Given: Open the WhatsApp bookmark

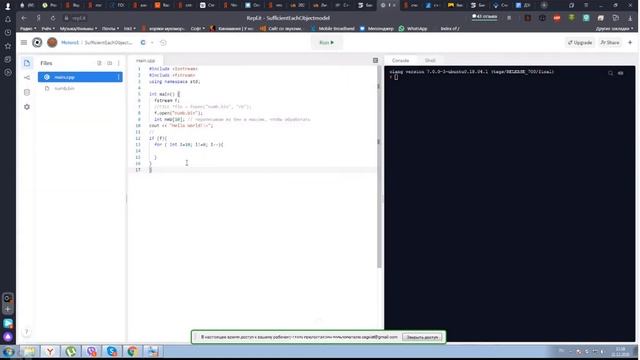Looking at the screenshot, I should (413, 29).
